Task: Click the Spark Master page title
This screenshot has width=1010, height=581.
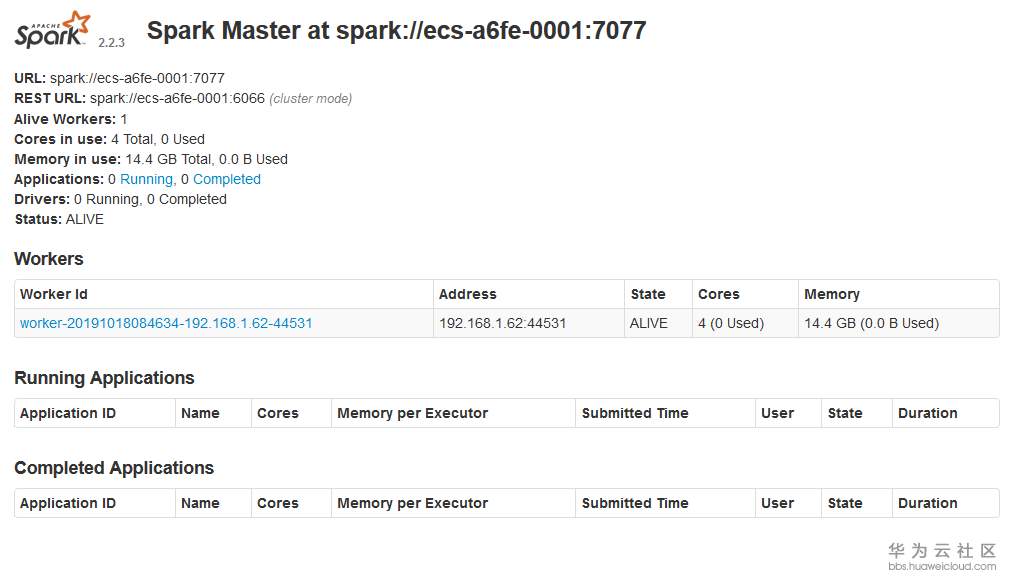Action: point(396,31)
